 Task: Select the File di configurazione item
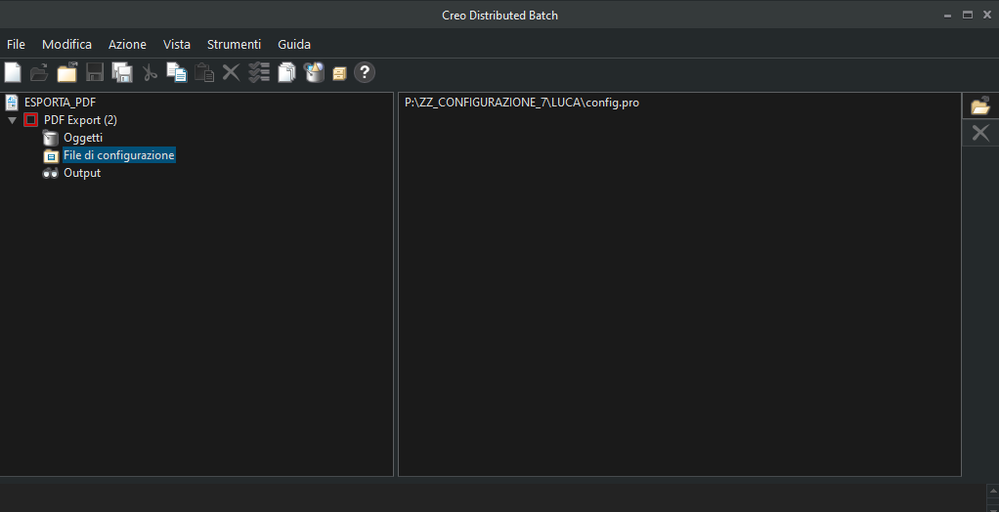119,155
